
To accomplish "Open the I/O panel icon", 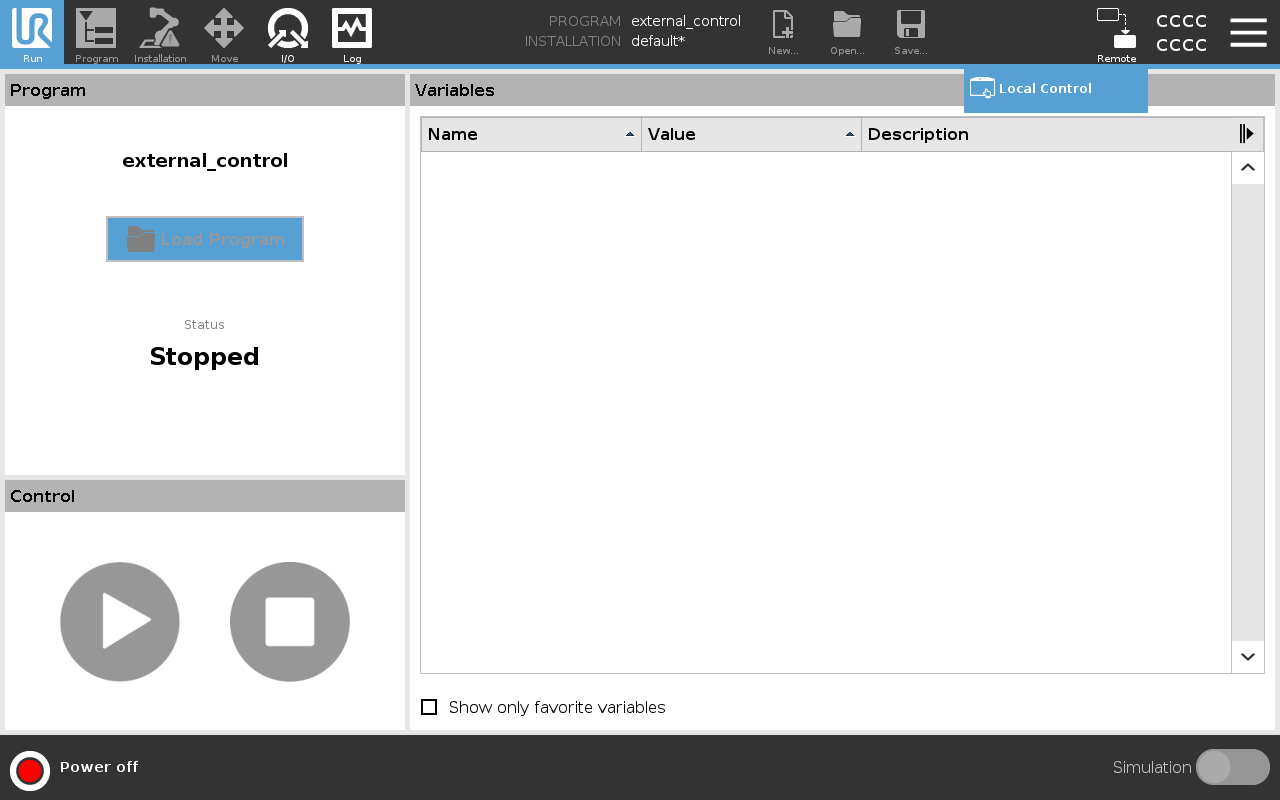I will pyautogui.click(x=287, y=32).
